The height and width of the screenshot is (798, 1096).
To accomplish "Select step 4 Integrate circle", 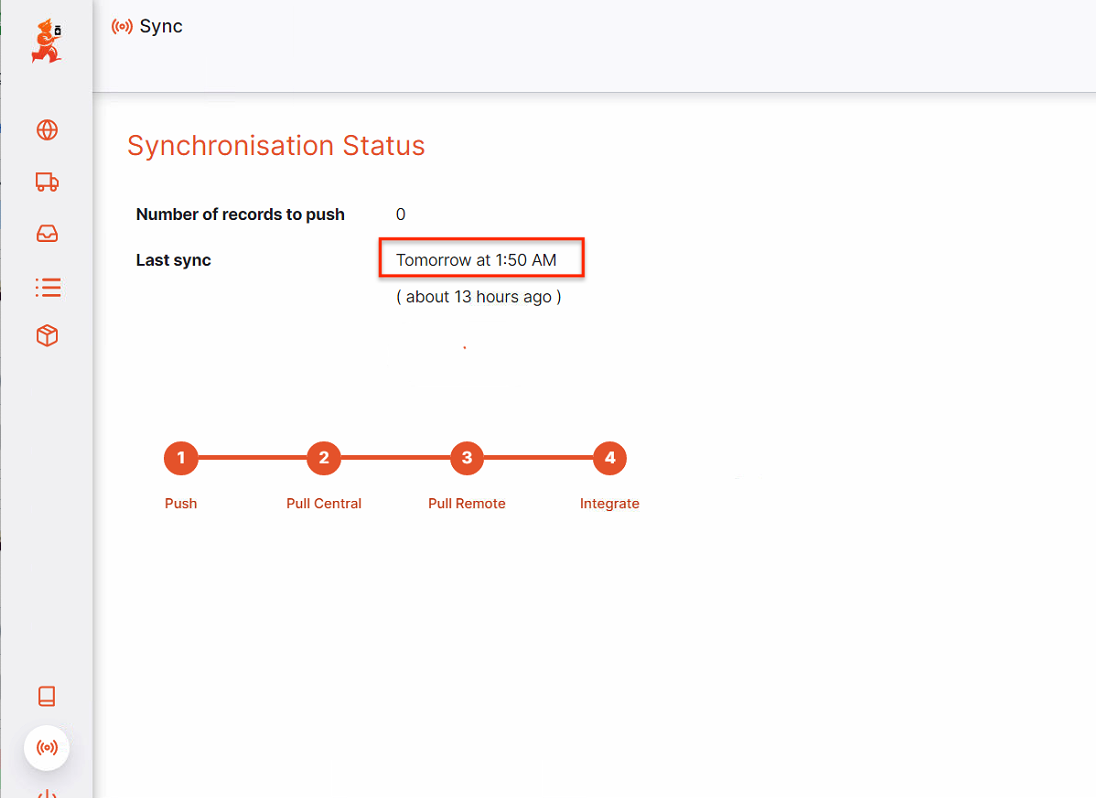I will pos(610,458).
